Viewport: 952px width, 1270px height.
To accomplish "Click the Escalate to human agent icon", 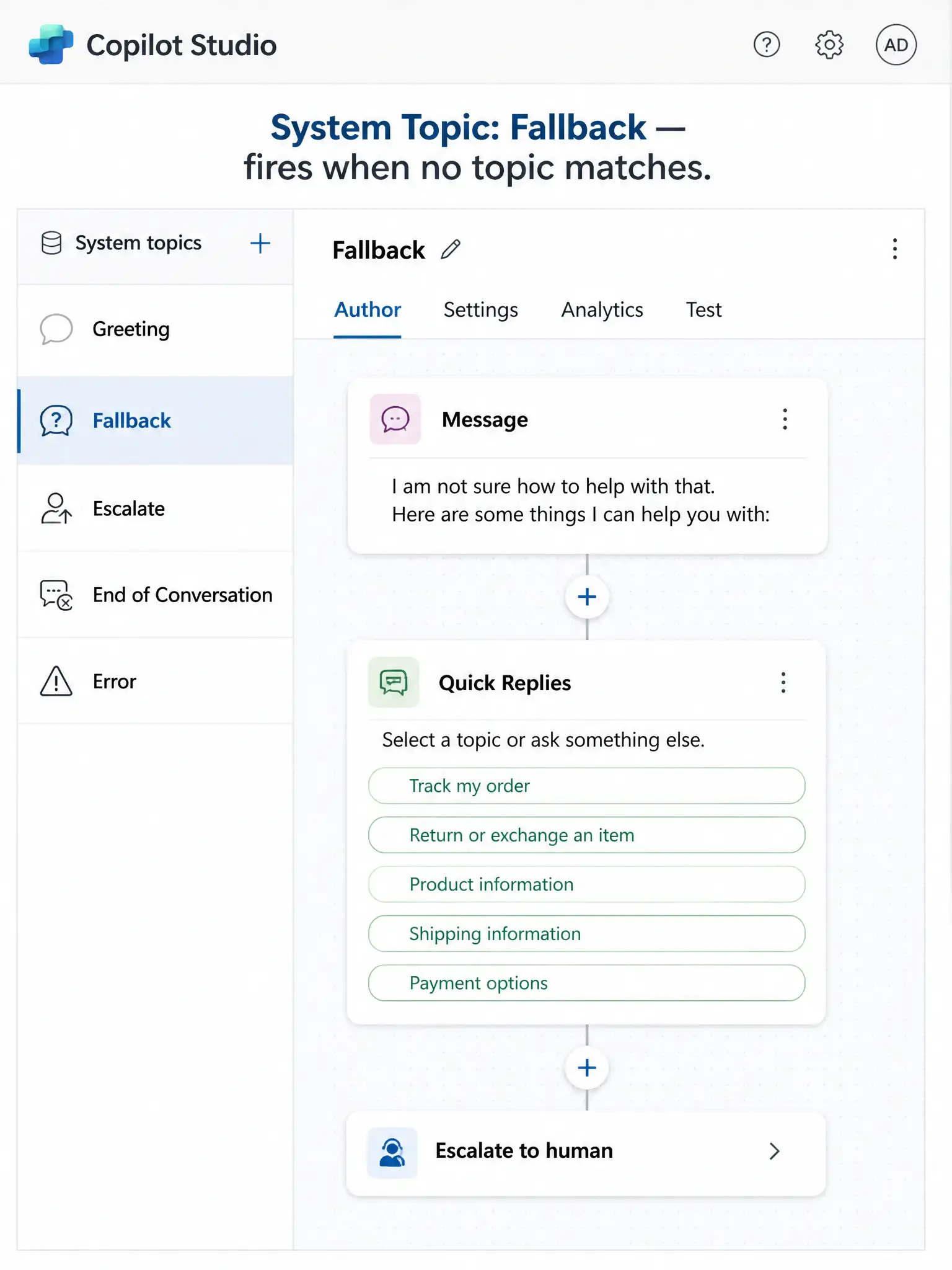I will (392, 1152).
